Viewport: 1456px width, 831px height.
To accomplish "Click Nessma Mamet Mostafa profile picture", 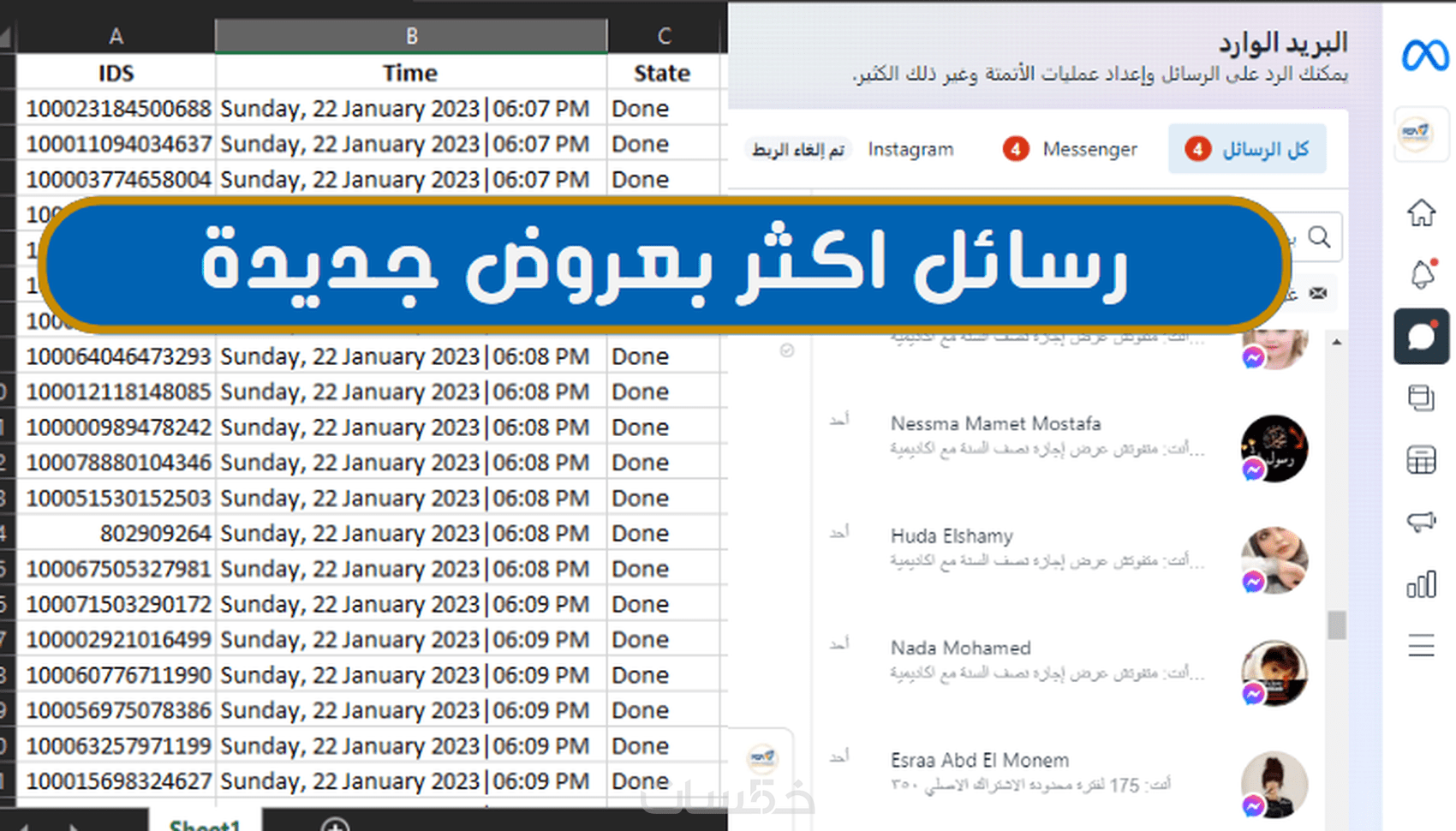I will click(1274, 448).
